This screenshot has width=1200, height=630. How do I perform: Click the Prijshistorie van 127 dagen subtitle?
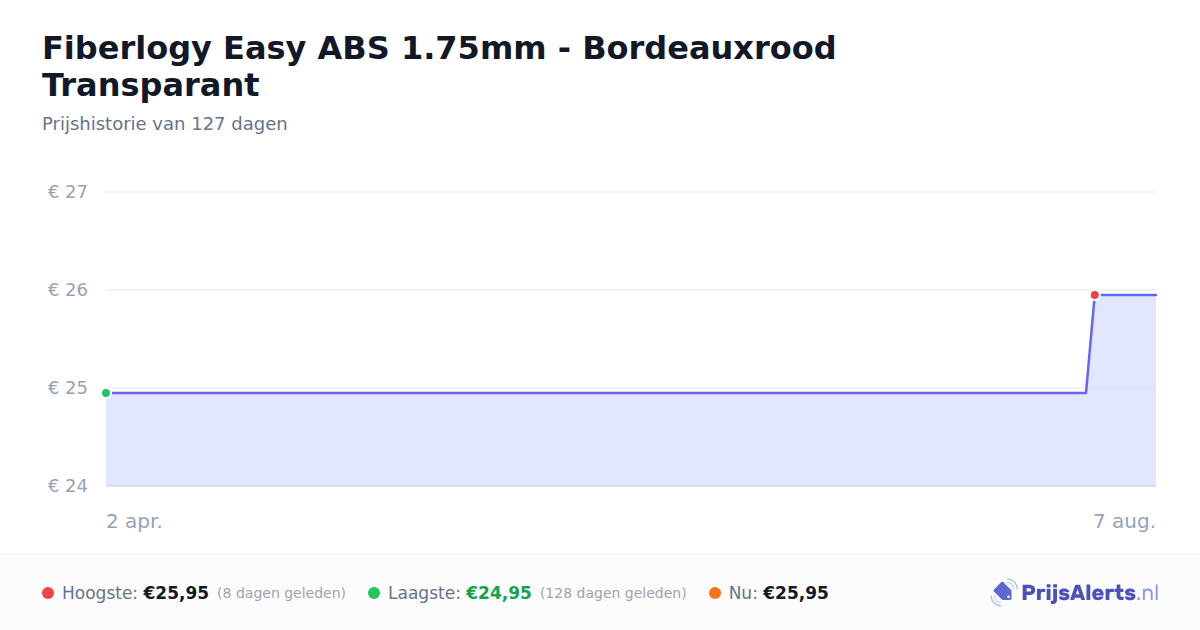pos(165,124)
